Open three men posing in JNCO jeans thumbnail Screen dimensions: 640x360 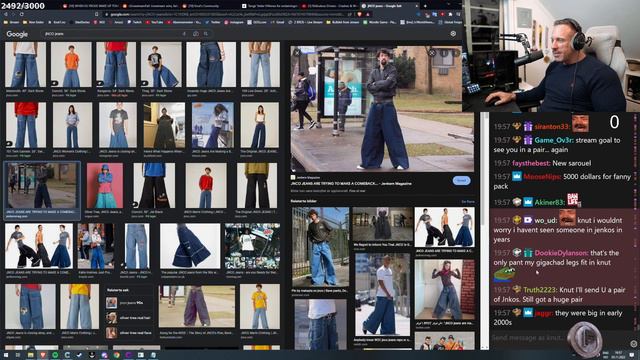coord(39,246)
